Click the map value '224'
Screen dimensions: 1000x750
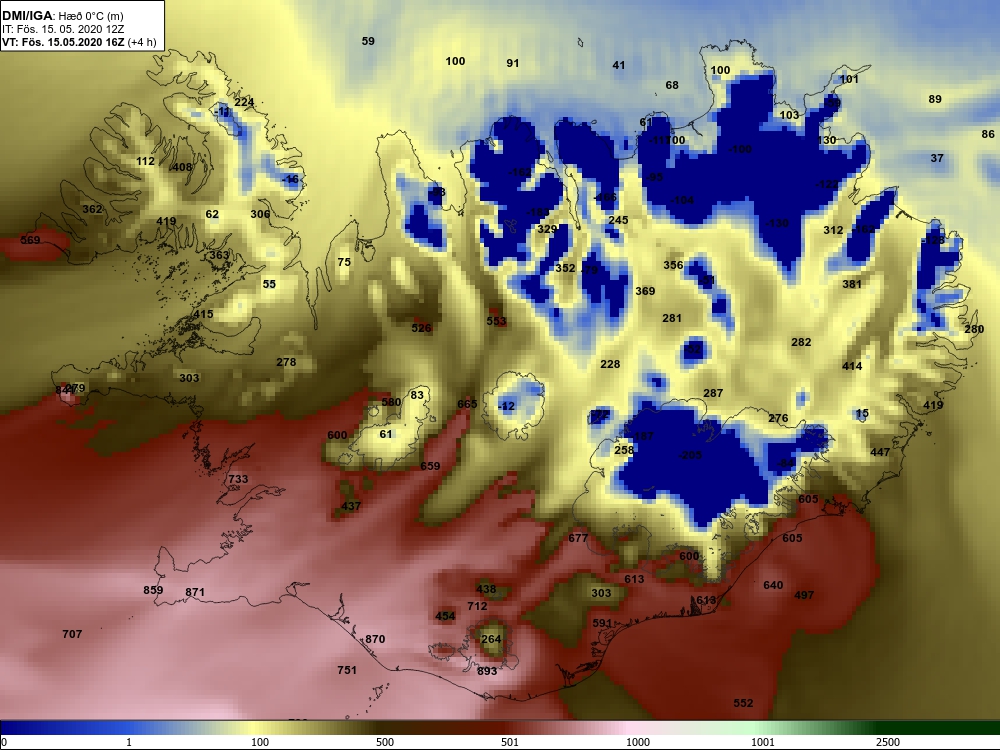(x=244, y=102)
